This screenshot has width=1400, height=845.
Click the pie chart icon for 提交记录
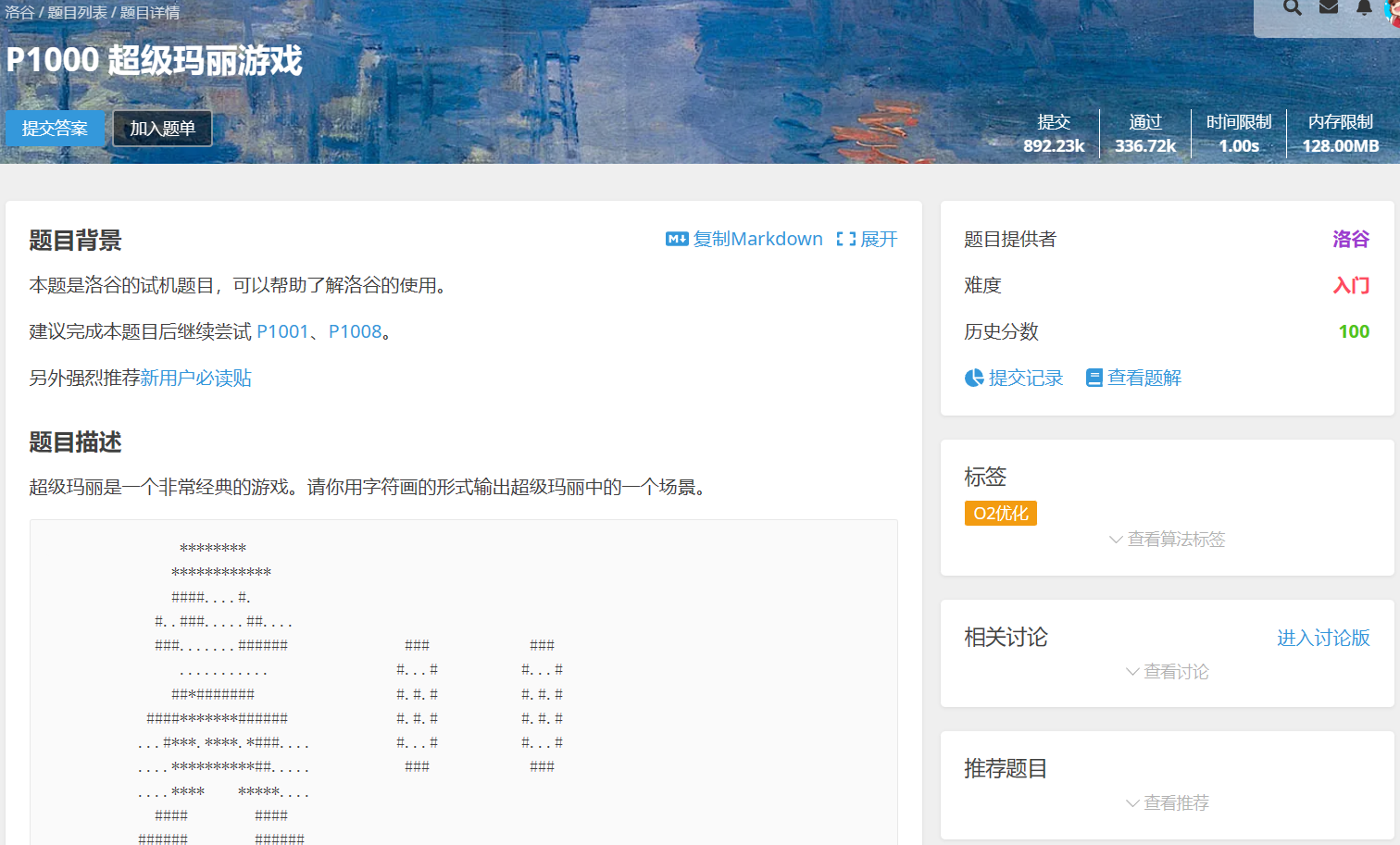(x=974, y=378)
